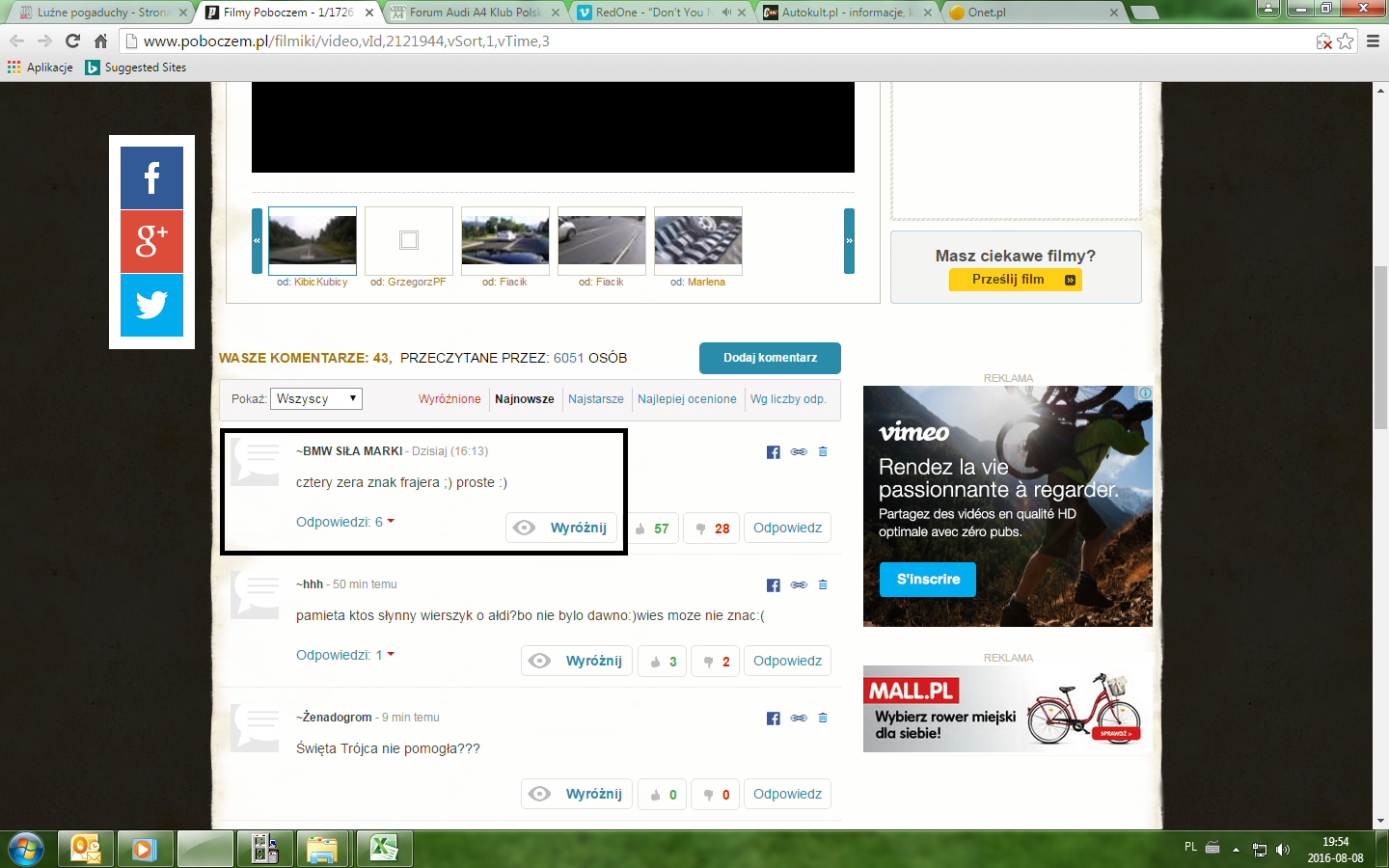Image resolution: width=1389 pixels, height=868 pixels.
Task: Click the Prześlij film button
Action: tap(1015, 280)
